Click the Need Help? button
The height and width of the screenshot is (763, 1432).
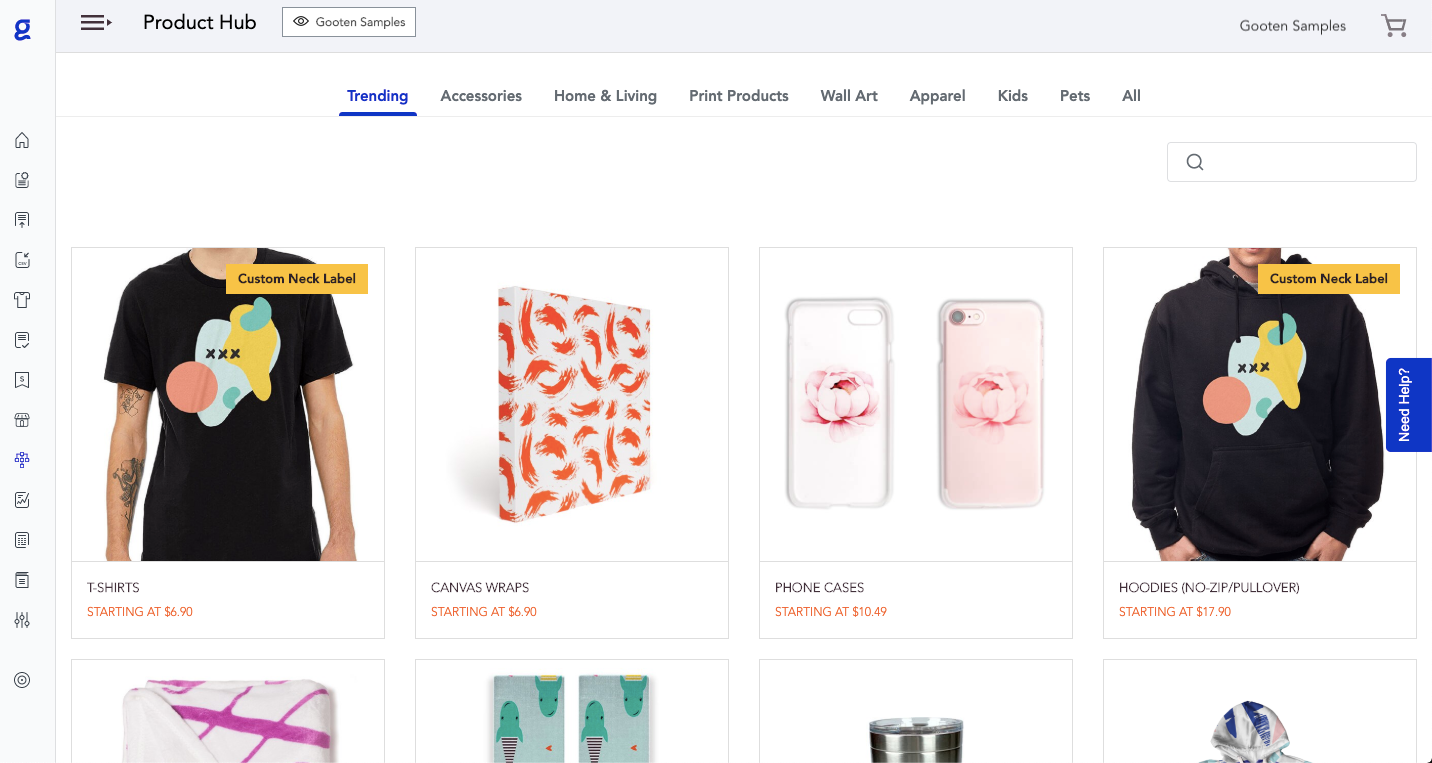tap(1408, 405)
